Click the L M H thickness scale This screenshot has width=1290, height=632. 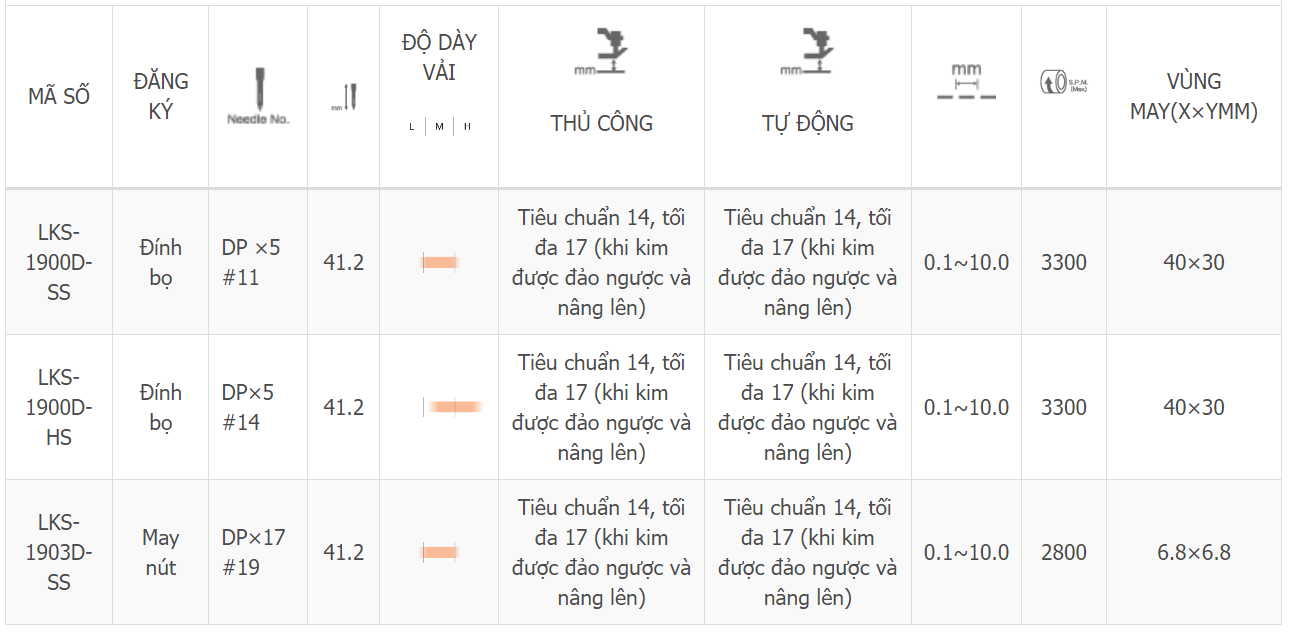[x=439, y=127]
